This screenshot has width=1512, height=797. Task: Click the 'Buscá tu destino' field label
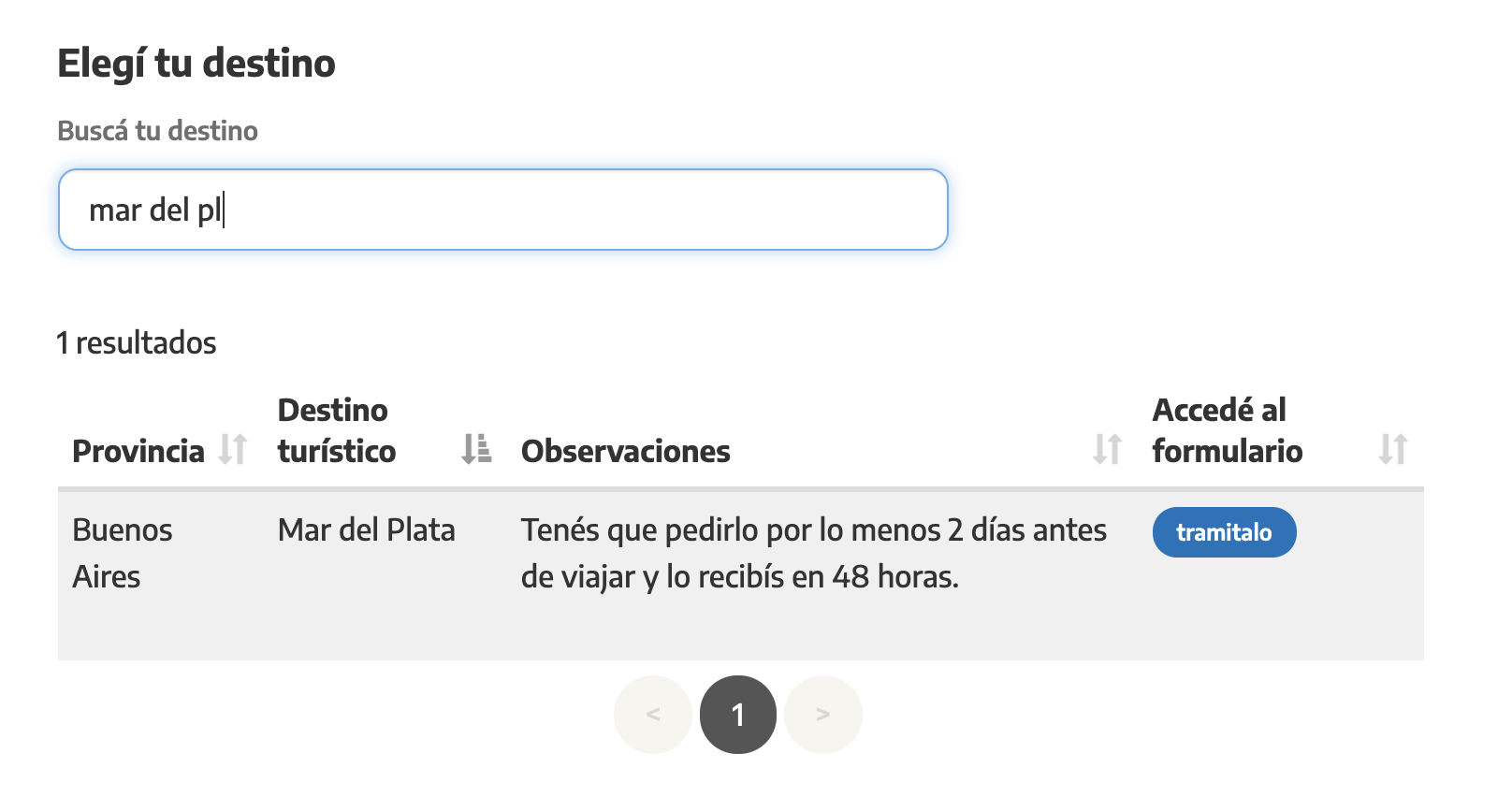click(157, 131)
